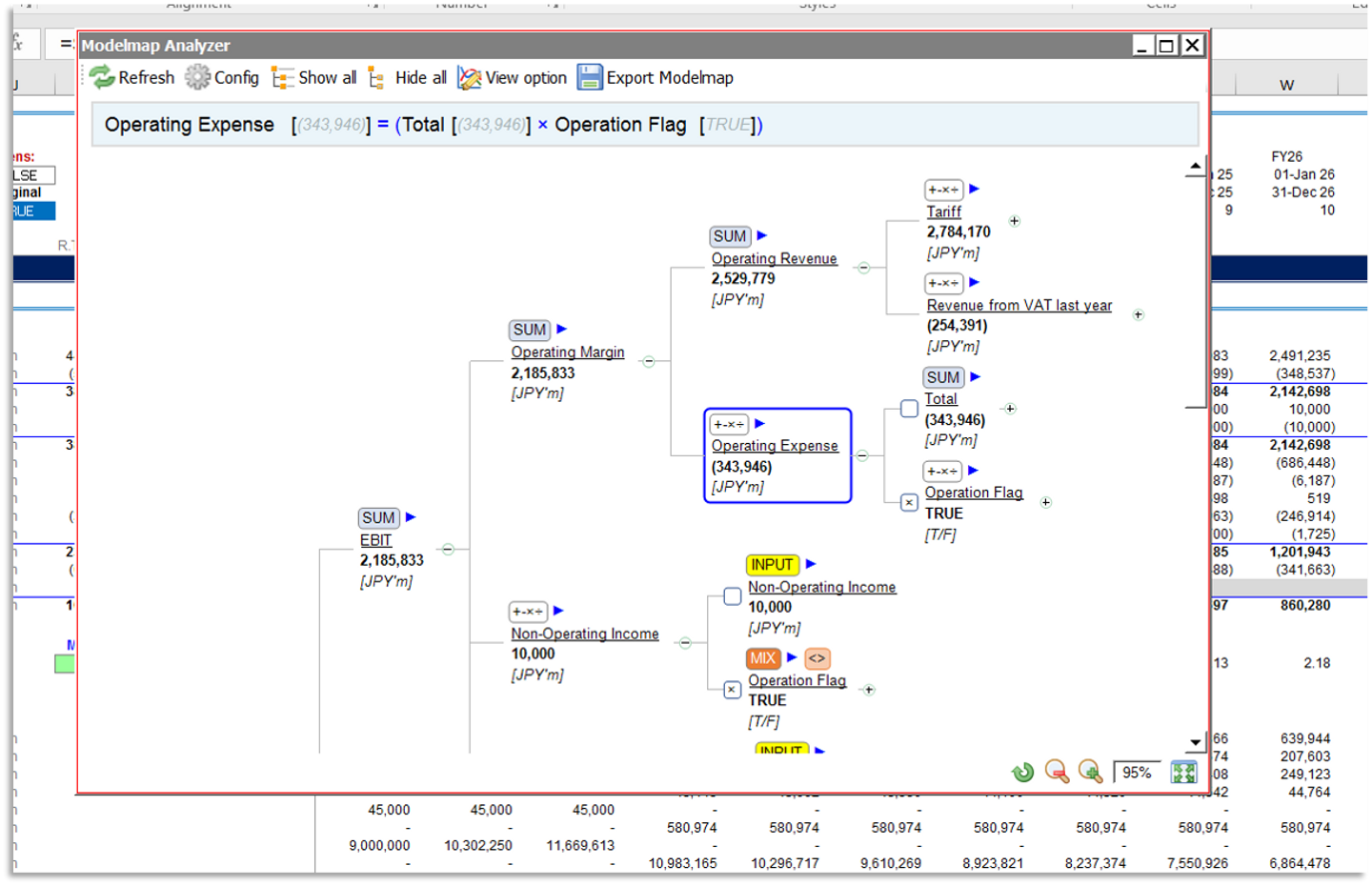Toggle the x box beside Operation Flag under MIX
Screen dimensions: 1372x886
[732, 690]
